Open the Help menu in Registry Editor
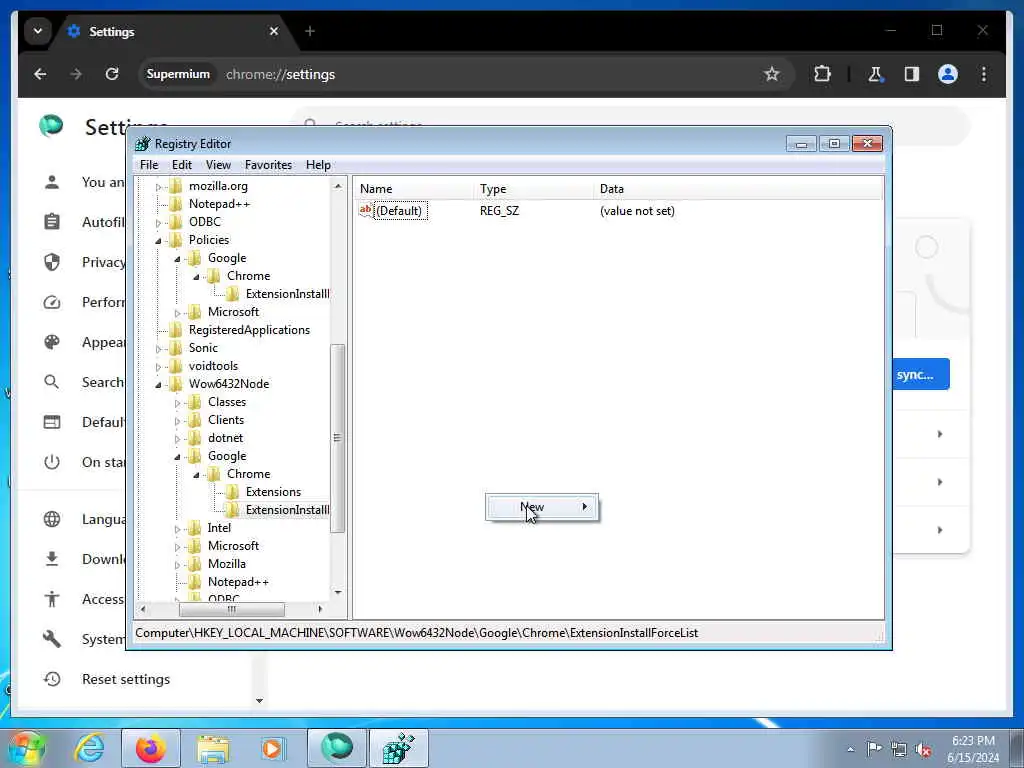This screenshot has width=1024, height=768. coord(318,165)
